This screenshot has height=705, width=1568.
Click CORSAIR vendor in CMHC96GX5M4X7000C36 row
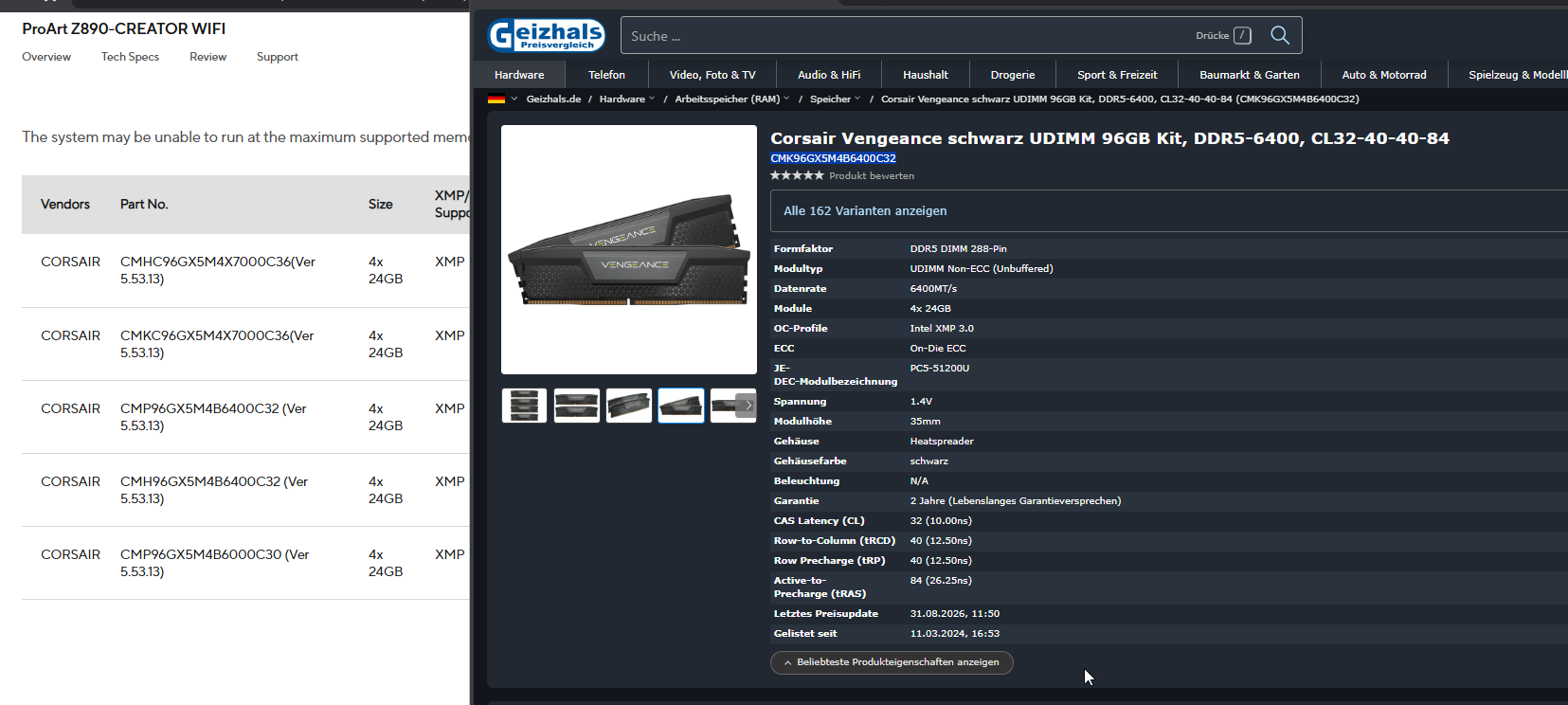(70, 262)
